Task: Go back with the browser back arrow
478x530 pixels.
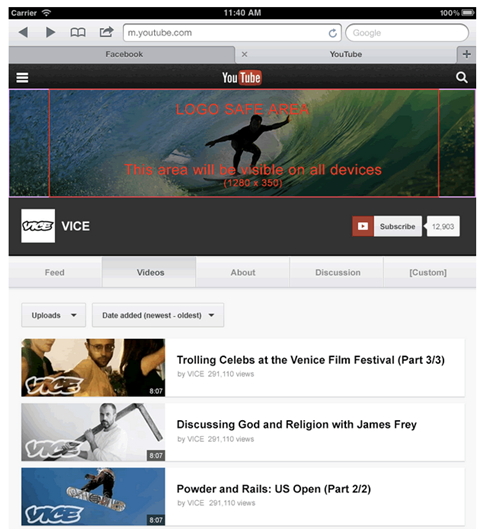Action: click(23, 32)
